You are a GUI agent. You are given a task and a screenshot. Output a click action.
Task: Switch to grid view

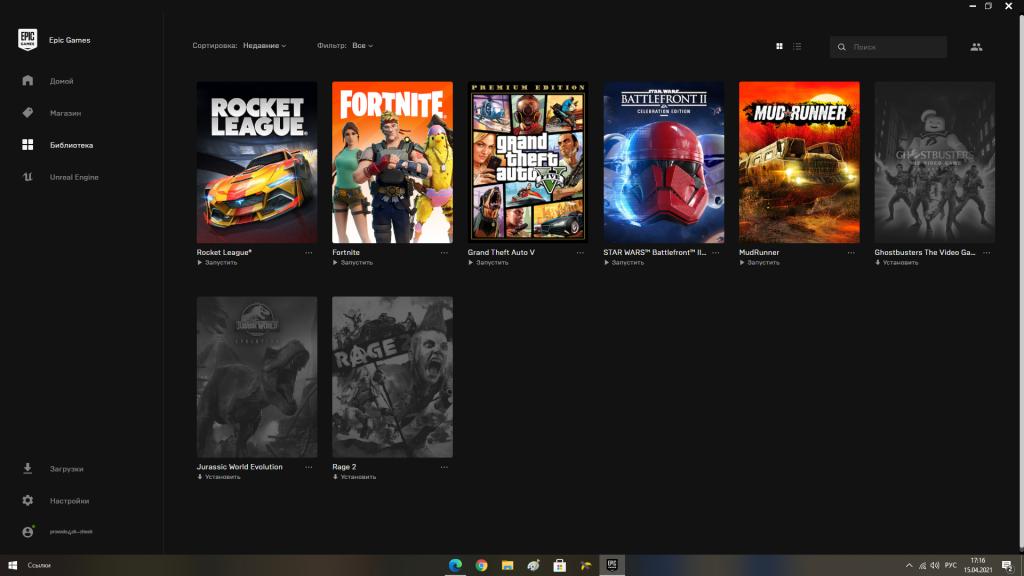779,46
